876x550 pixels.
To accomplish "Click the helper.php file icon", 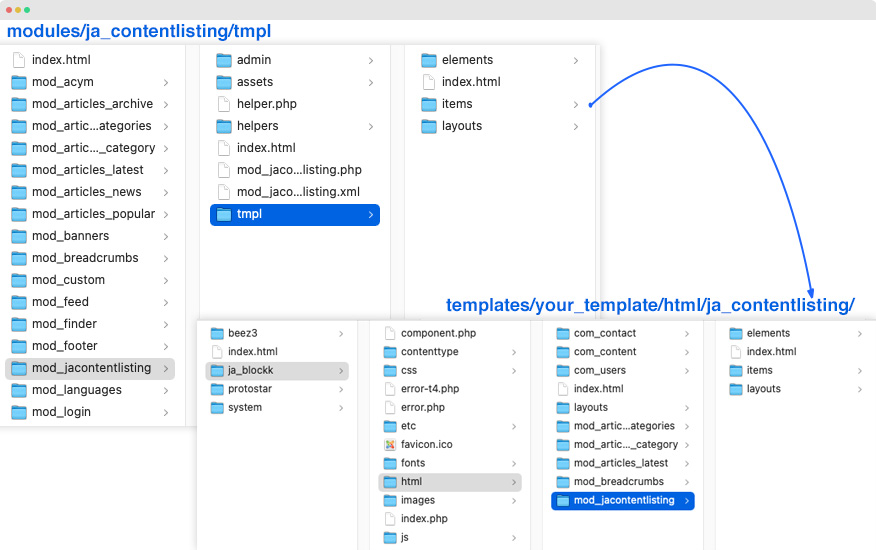I will [223, 104].
